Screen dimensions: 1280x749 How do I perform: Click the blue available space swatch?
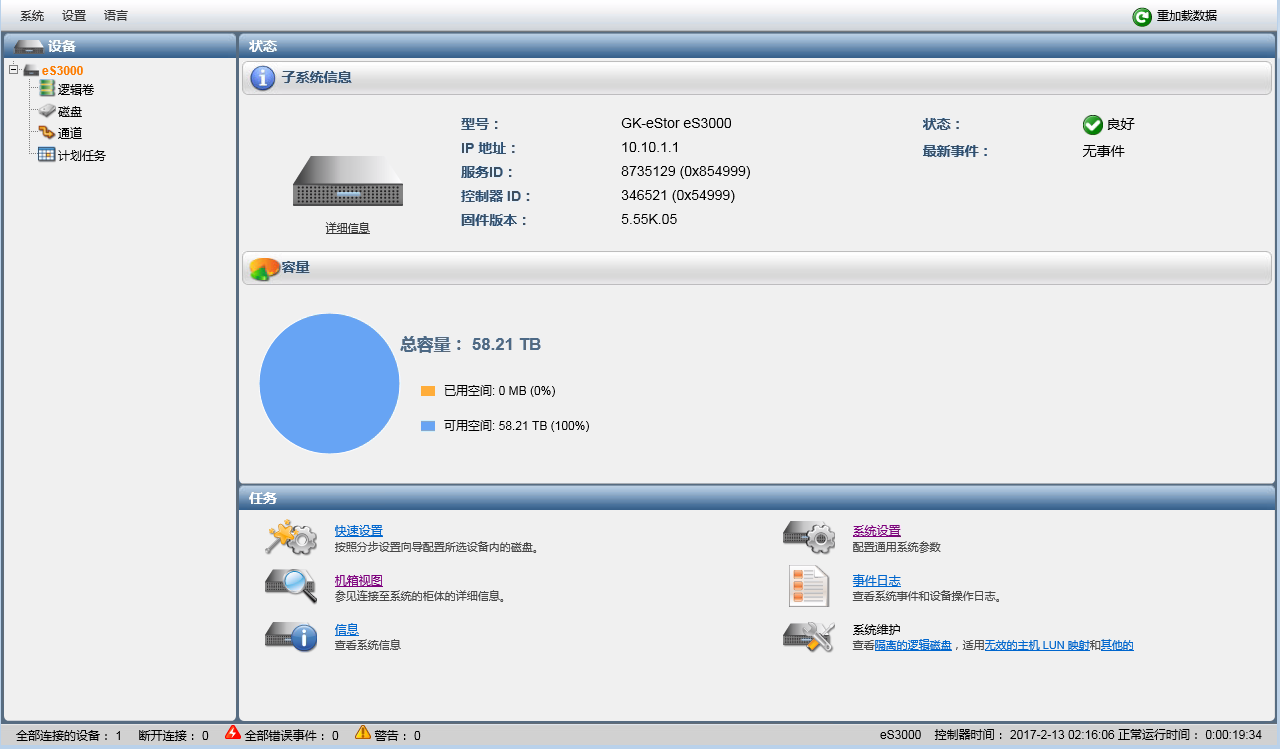(428, 426)
